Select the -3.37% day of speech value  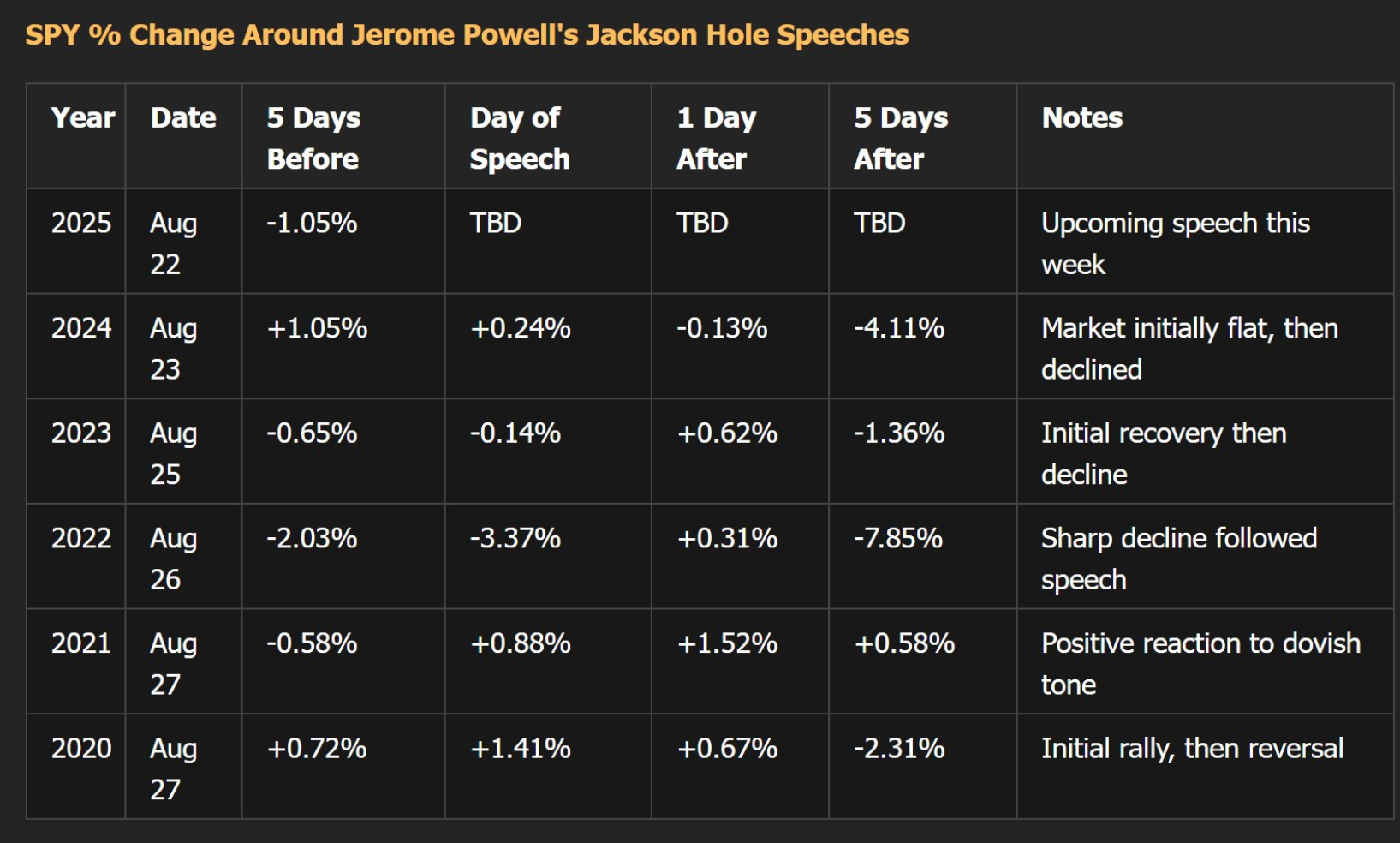coord(515,538)
